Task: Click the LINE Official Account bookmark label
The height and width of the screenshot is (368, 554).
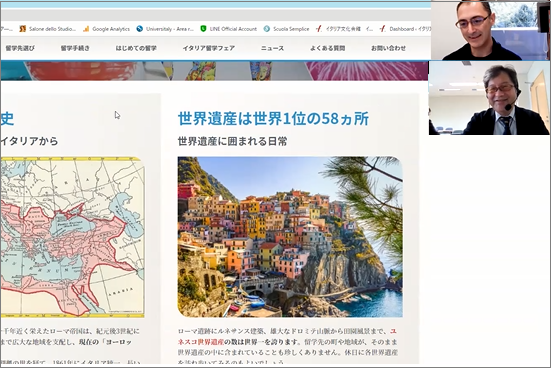Action: pyautogui.click(x=233, y=29)
